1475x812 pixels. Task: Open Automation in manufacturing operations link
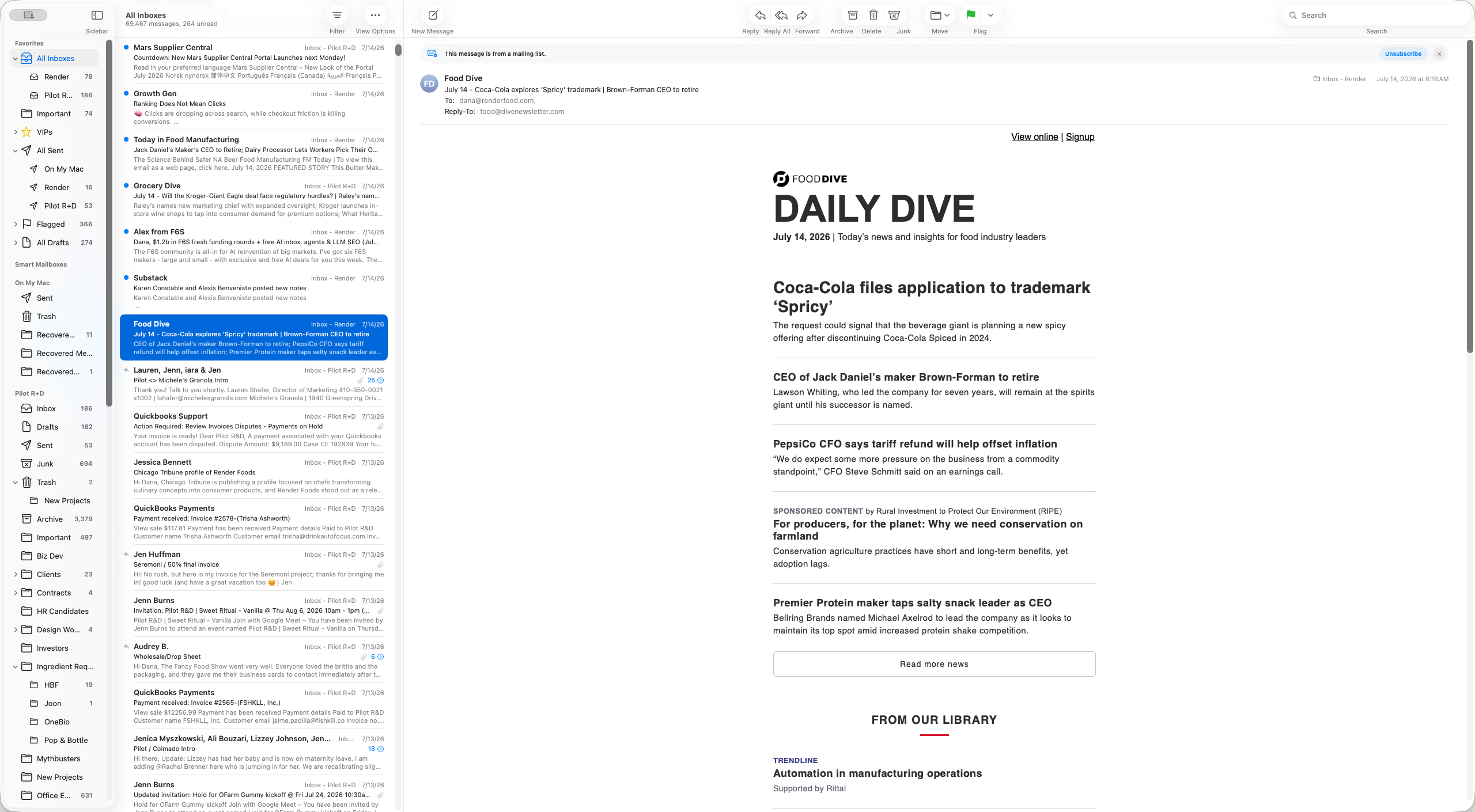pos(877,773)
